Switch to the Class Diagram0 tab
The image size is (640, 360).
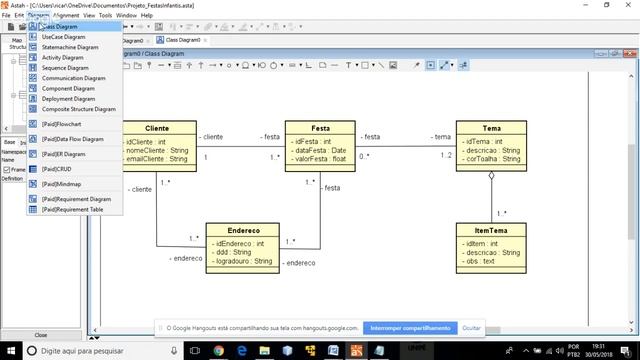coord(182,40)
